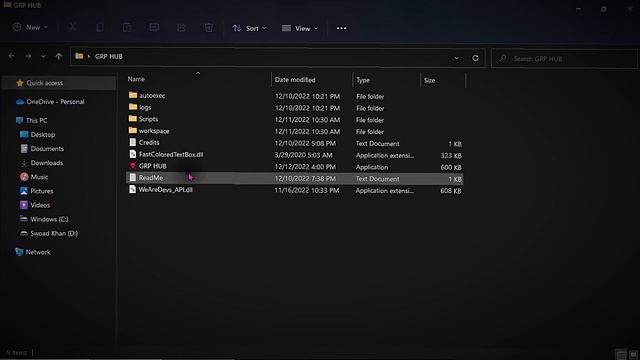Select Network in navigation pane
Viewport: 640px width, 360px height.
pos(38,252)
